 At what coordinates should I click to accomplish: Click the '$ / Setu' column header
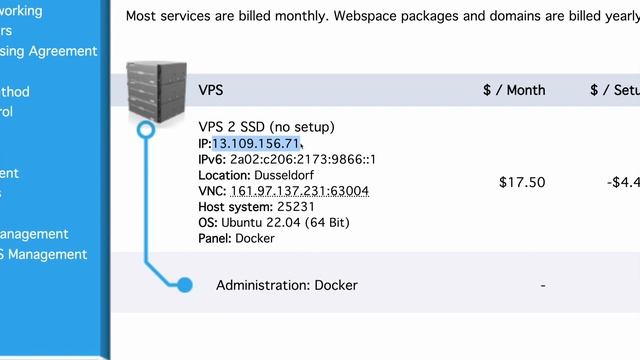pos(615,90)
